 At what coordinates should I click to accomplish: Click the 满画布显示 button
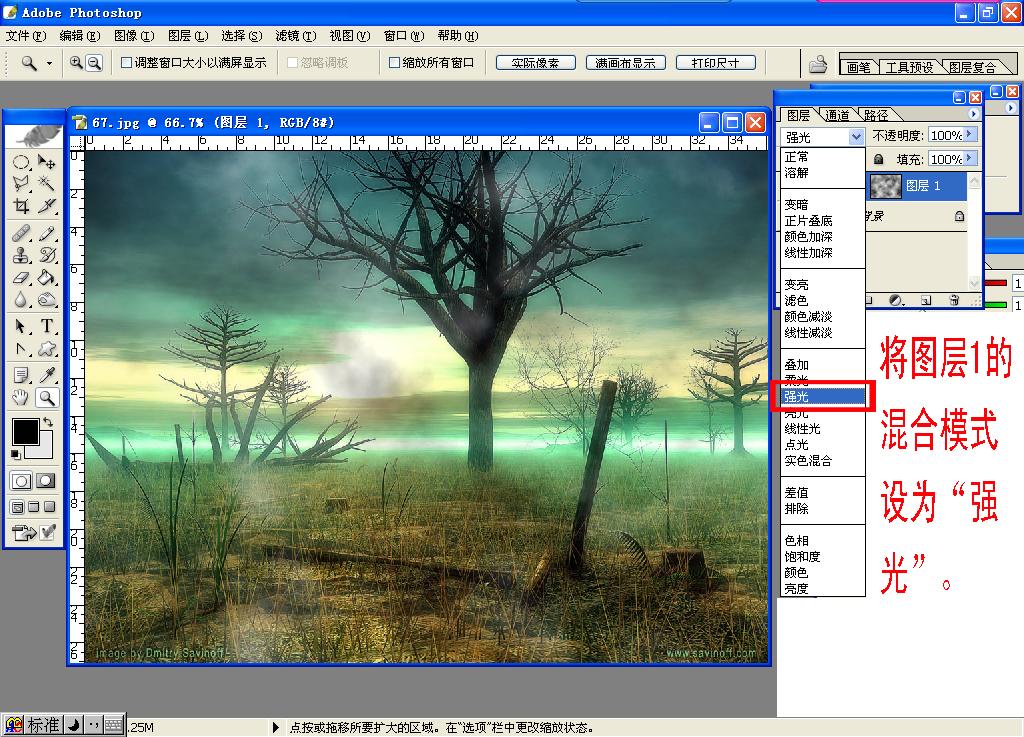click(626, 63)
